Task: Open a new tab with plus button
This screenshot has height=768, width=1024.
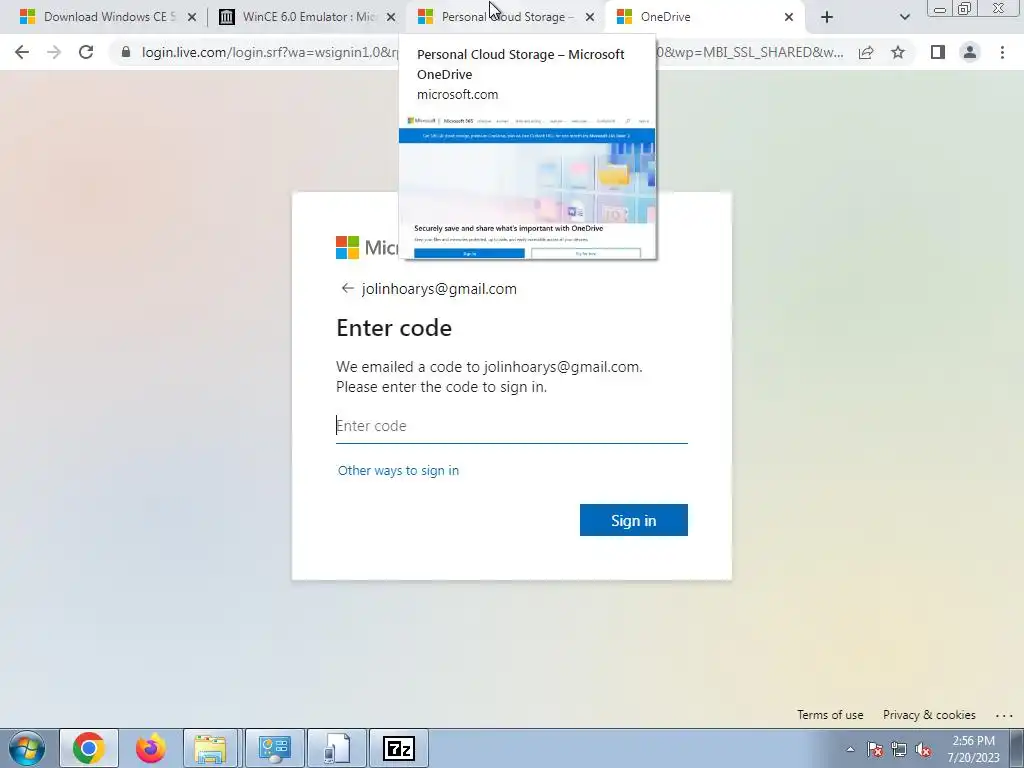Action: click(x=827, y=17)
